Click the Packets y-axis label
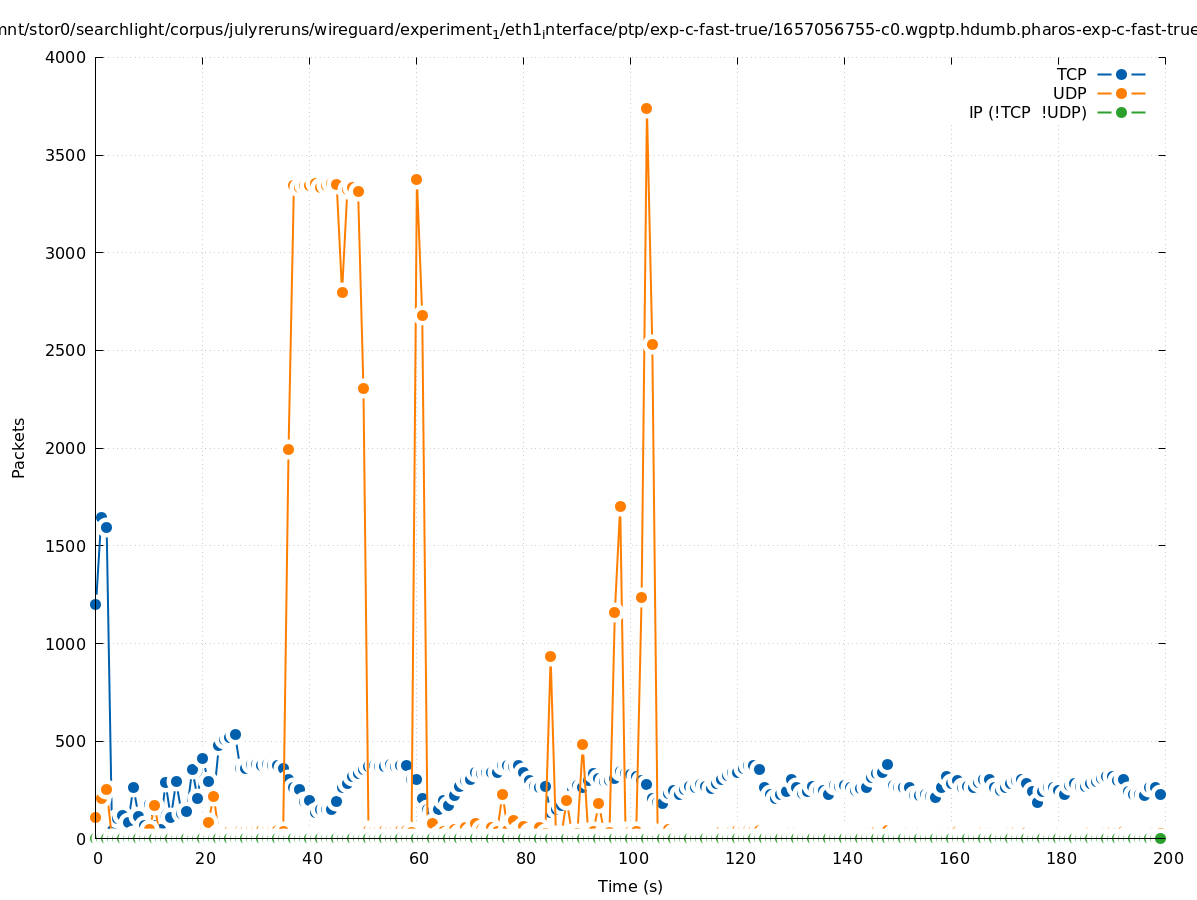1197x900 pixels. coord(19,447)
